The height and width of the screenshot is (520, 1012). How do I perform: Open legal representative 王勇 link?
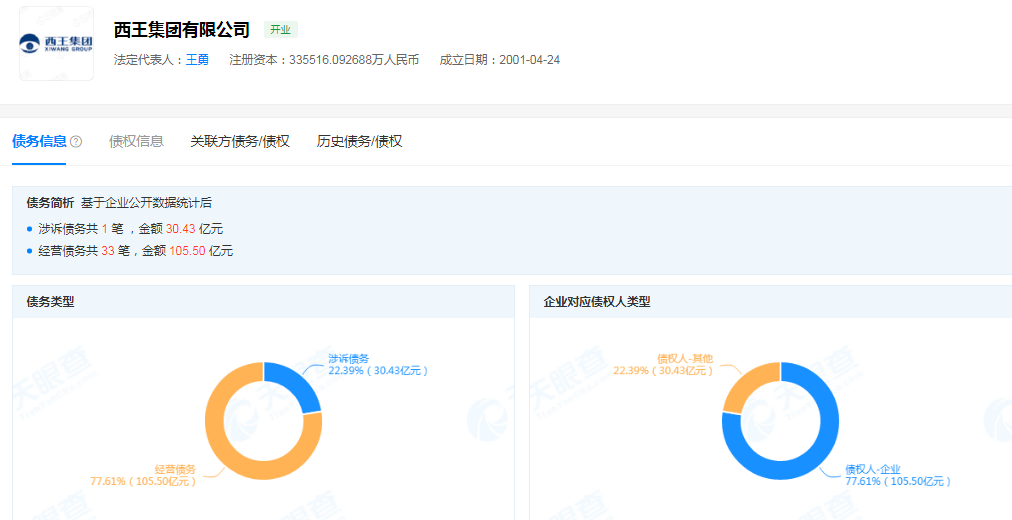(x=197, y=60)
